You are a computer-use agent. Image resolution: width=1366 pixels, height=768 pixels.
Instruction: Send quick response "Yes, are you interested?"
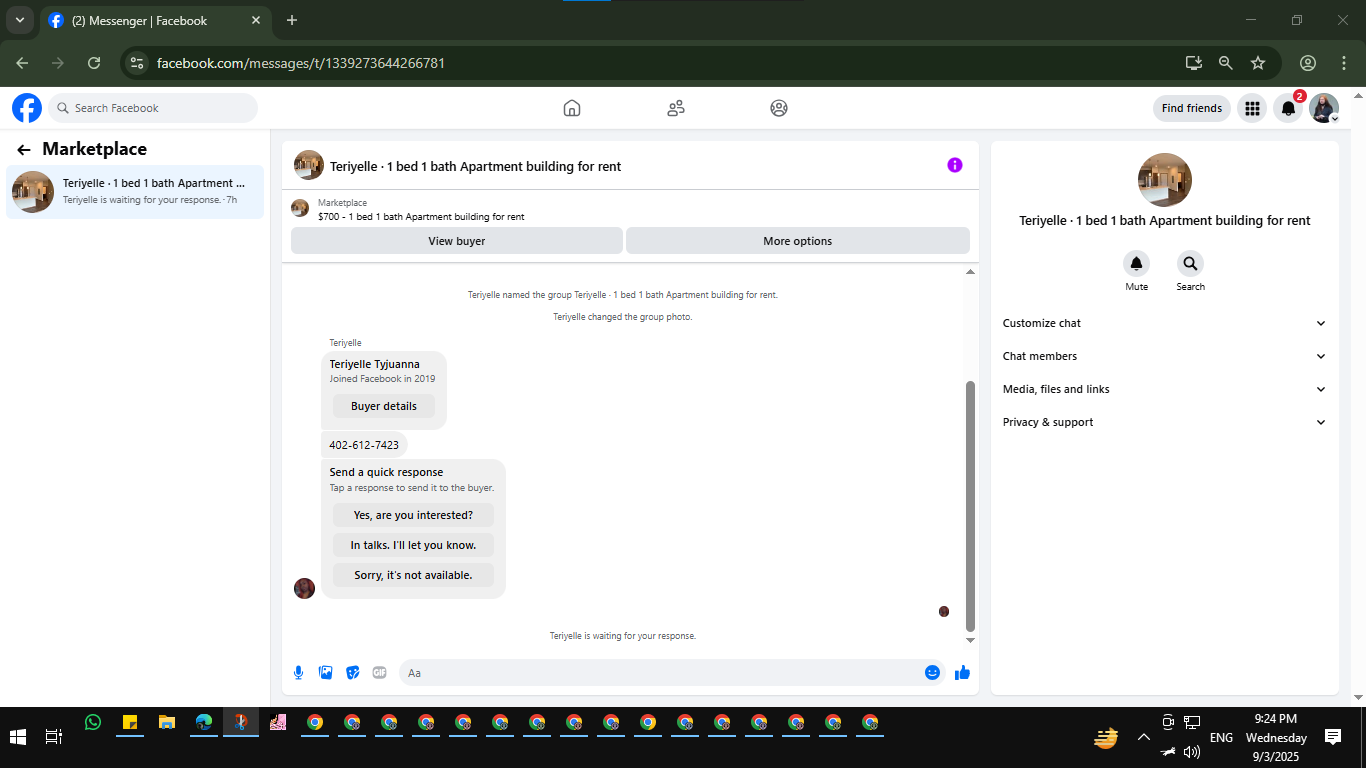[x=413, y=515]
